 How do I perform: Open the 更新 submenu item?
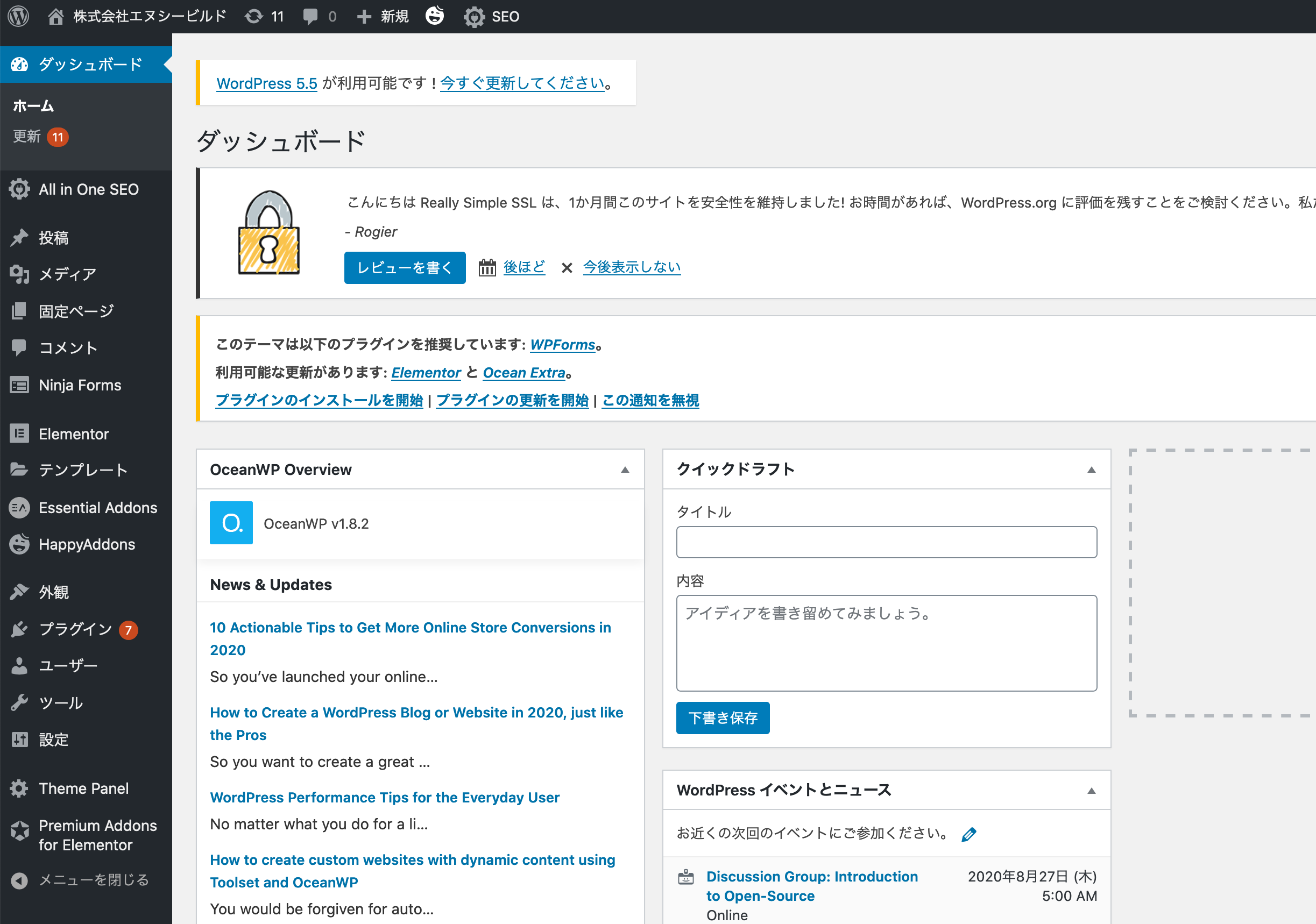(40, 136)
